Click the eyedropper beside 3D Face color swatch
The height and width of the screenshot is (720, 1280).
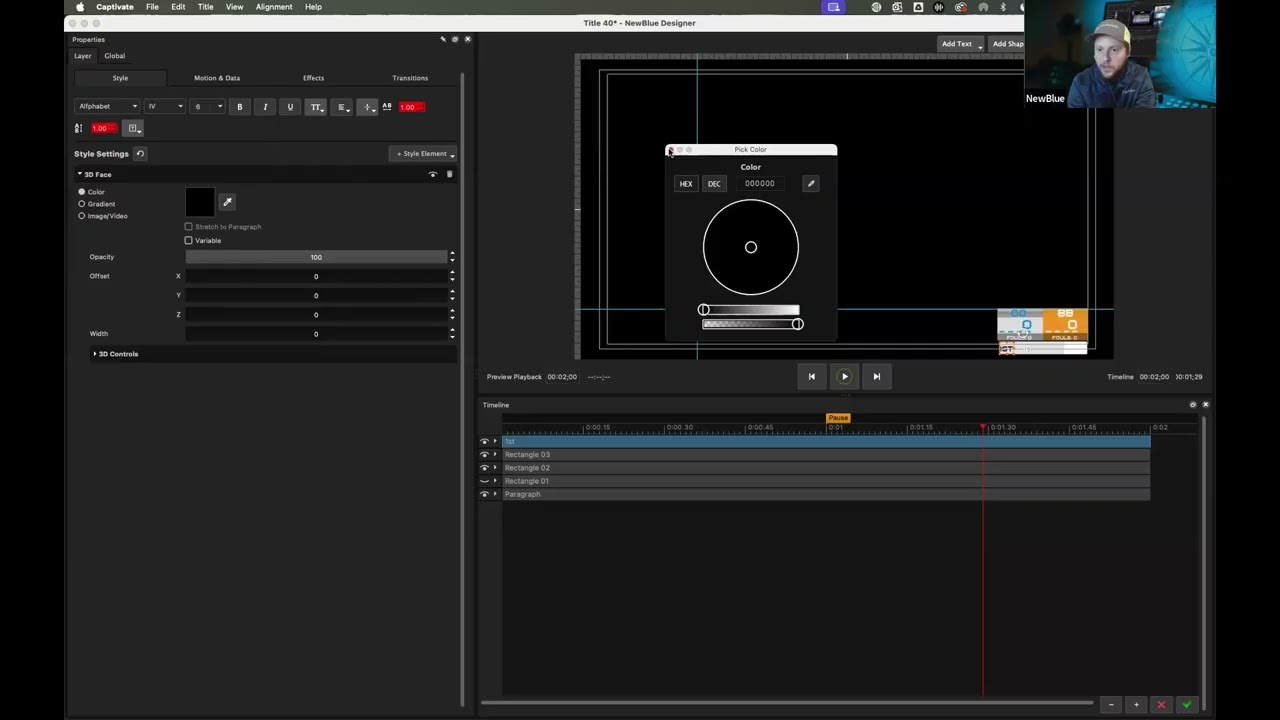[x=227, y=202]
